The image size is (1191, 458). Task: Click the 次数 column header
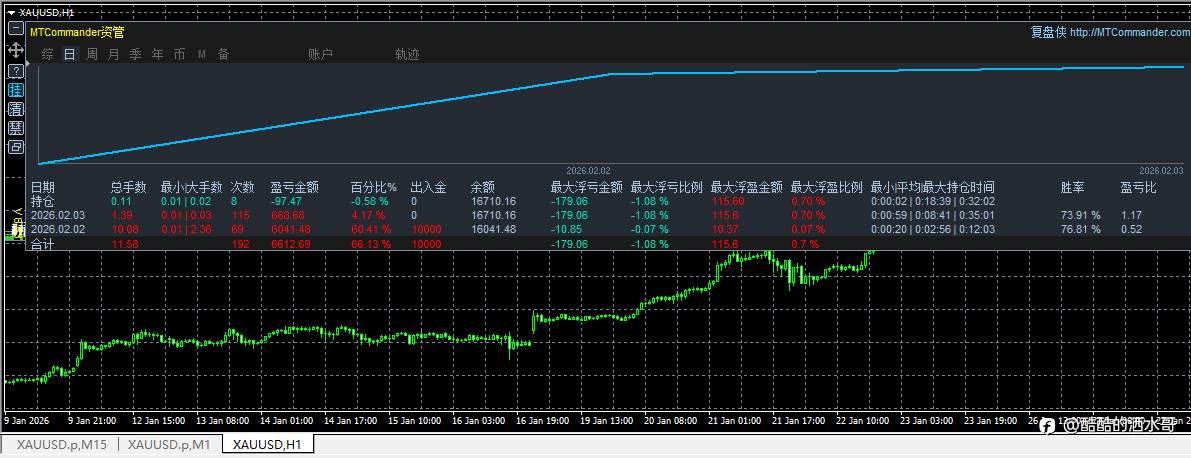[x=244, y=187]
